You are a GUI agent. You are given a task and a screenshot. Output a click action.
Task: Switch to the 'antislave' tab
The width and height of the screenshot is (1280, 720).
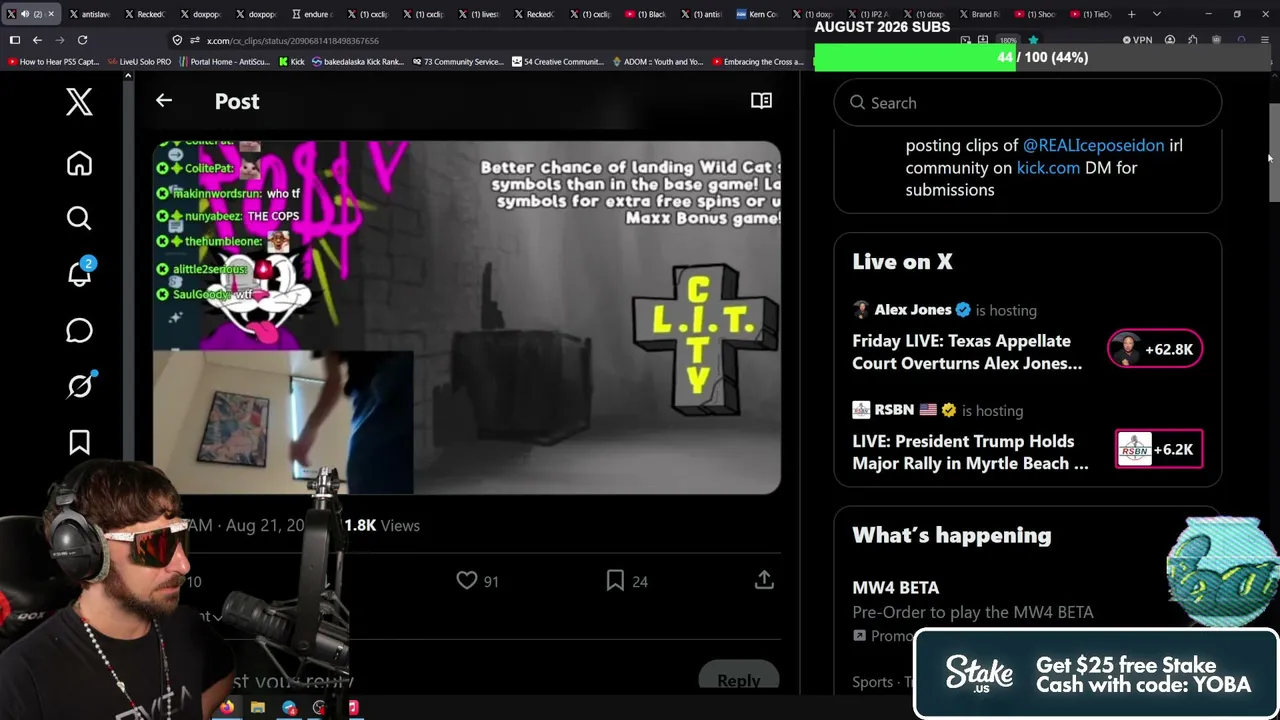pyautogui.click(x=88, y=14)
